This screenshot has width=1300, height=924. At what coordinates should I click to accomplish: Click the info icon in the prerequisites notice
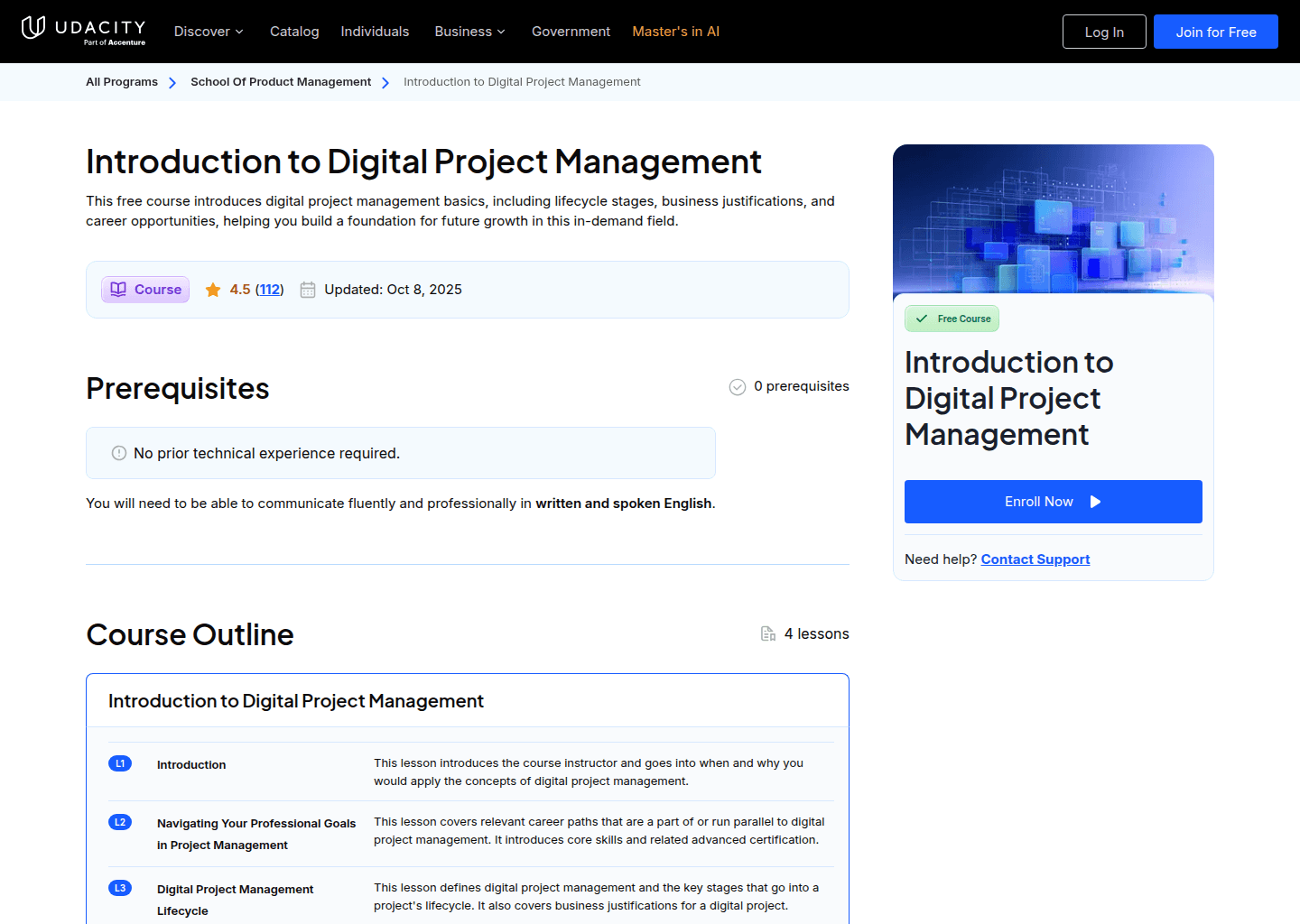[x=118, y=452]
